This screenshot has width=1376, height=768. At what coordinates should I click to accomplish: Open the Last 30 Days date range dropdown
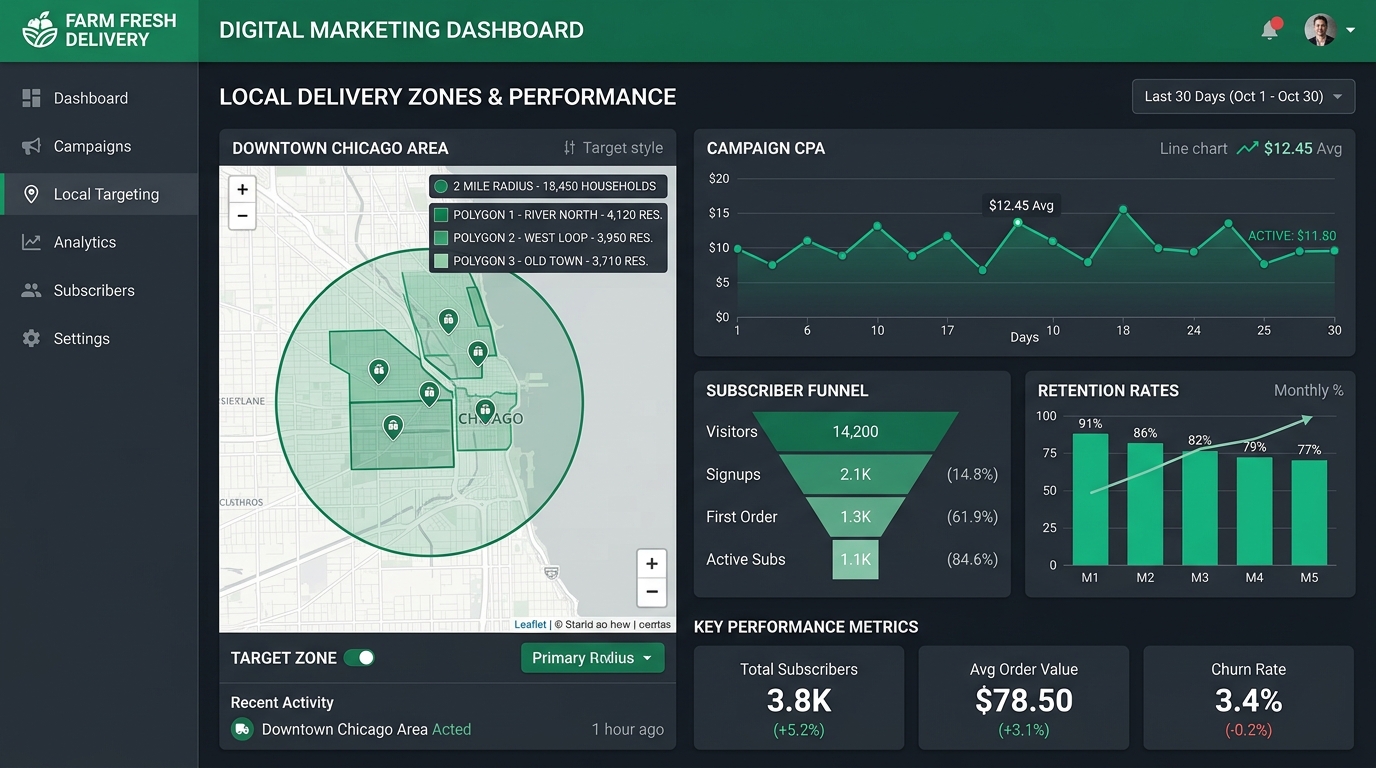[x=1243, y=96]
